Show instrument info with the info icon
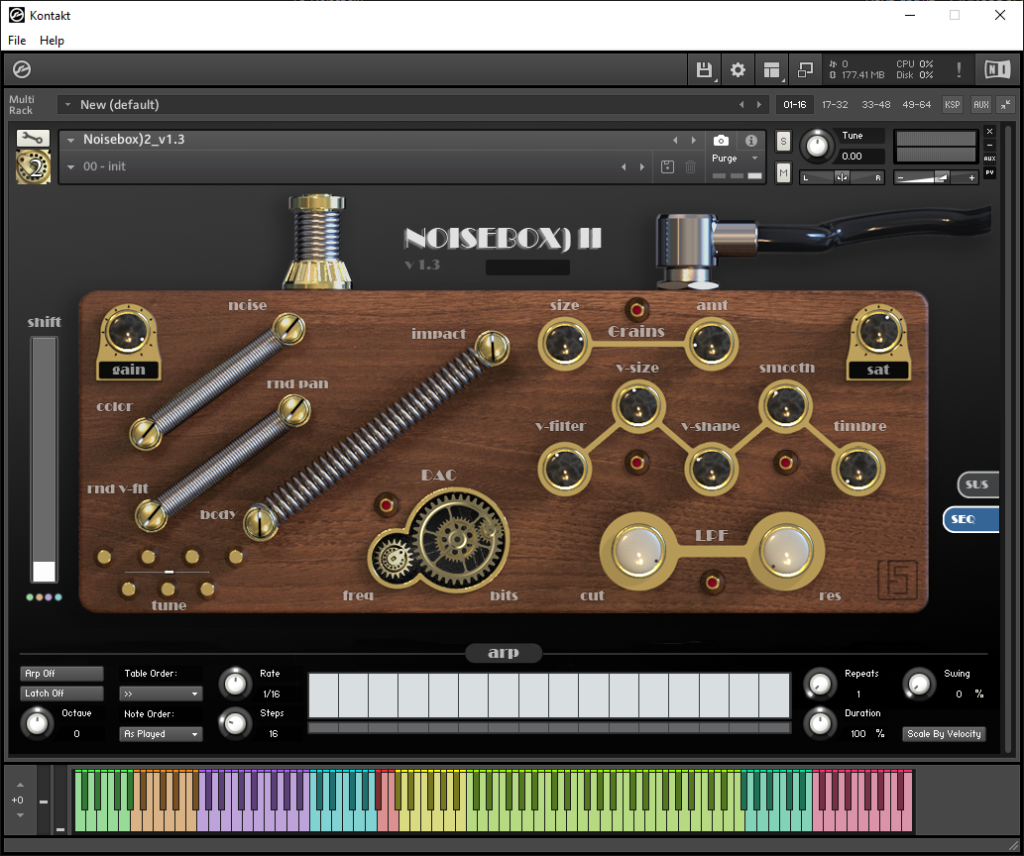1024x856 pixels. pos(751,140)
